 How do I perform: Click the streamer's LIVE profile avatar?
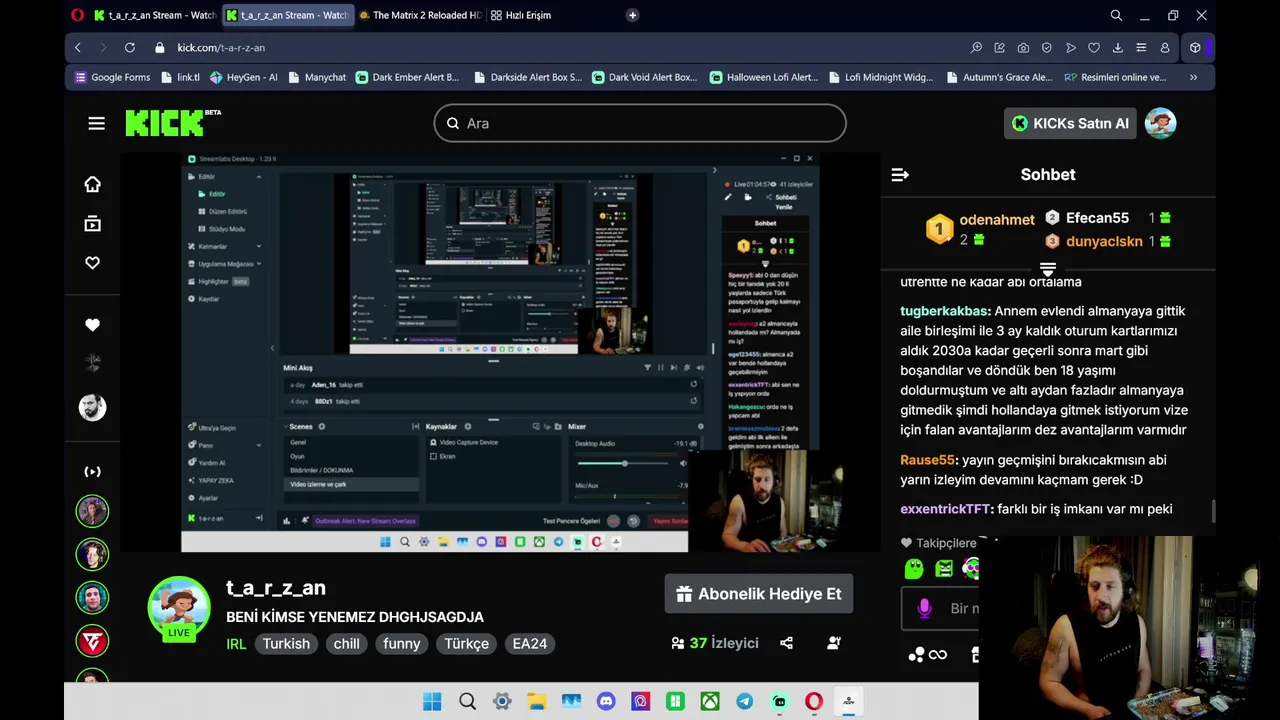(179, 607)
